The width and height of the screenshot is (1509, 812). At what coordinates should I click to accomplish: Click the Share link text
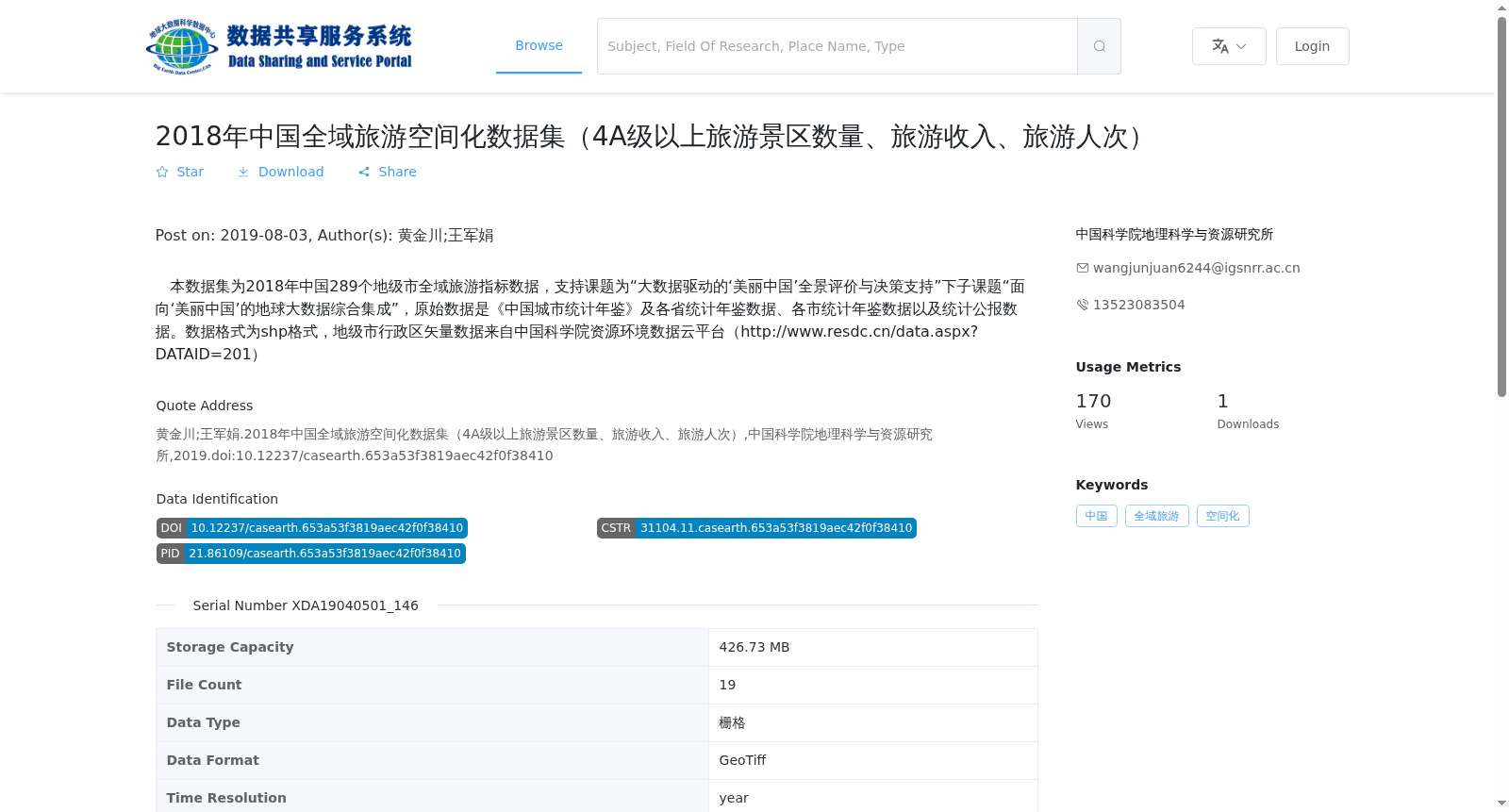[x=397, y=172]
